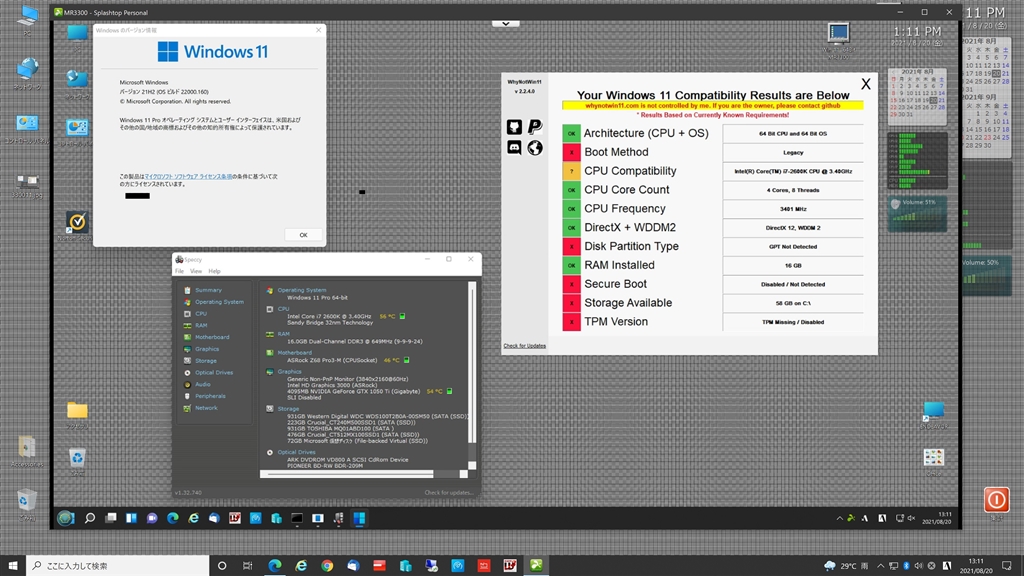The width and height of the screenshot is (1024, 576).
Task: Select Audio in Speccy sidebar
Action: (202, 384)
